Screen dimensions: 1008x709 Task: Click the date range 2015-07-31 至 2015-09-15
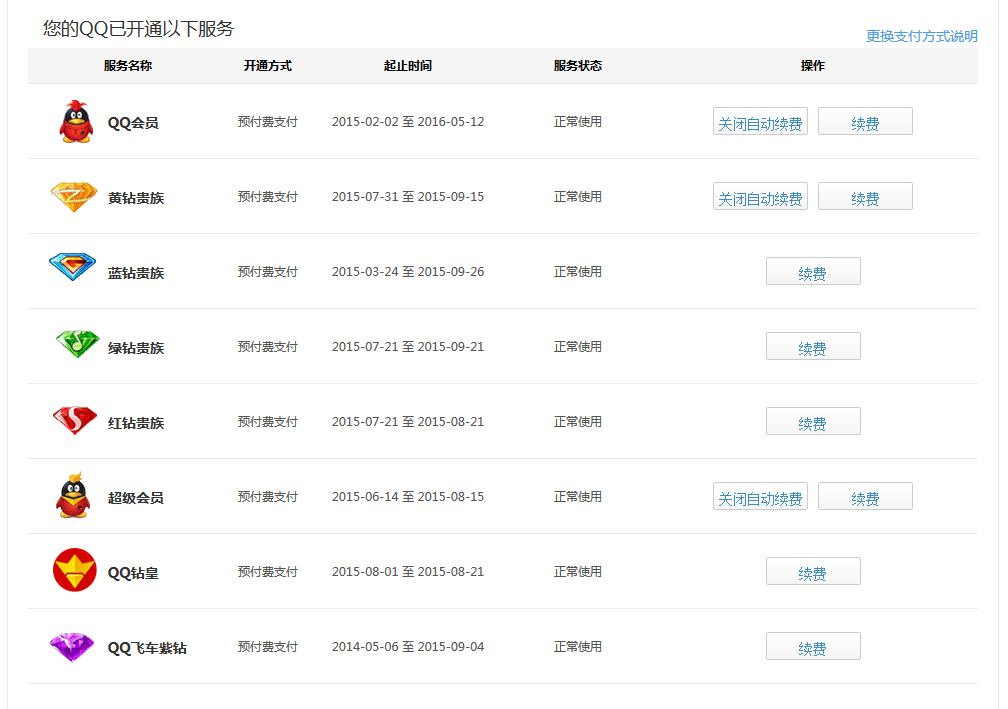point(408,197)
